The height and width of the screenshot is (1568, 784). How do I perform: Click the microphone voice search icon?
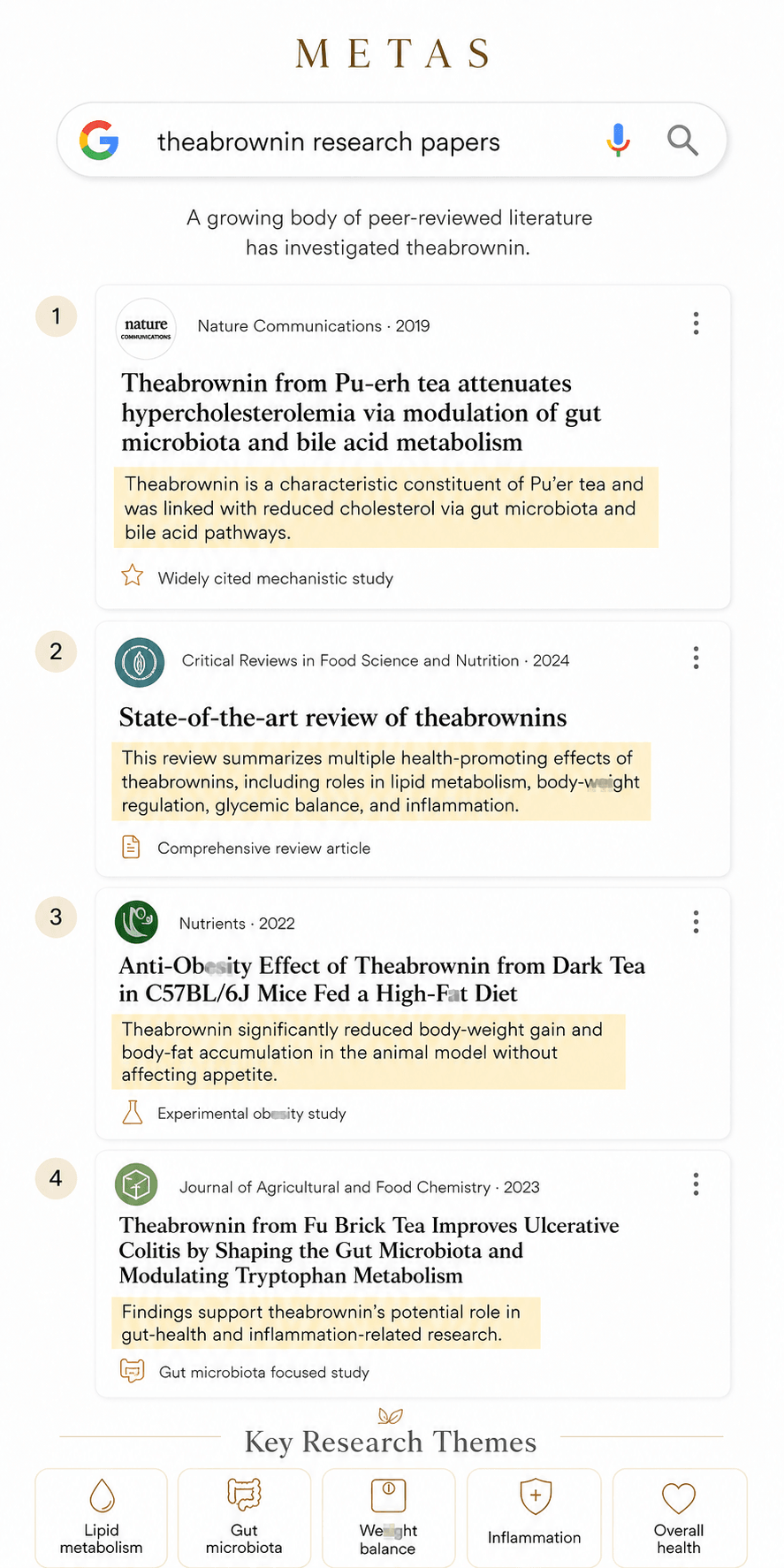point(619,140)
